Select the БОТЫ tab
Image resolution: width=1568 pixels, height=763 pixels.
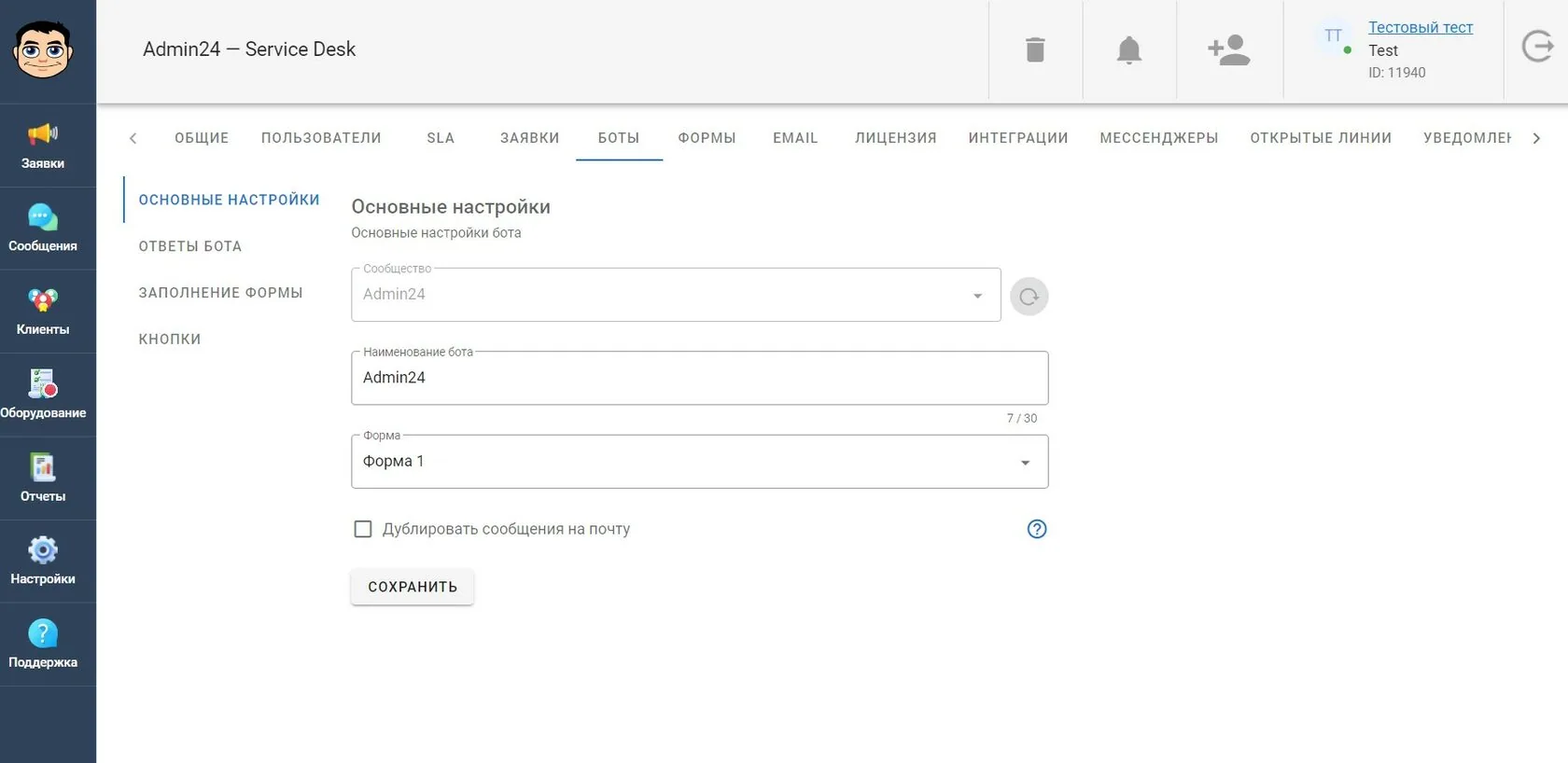point(619,138)
